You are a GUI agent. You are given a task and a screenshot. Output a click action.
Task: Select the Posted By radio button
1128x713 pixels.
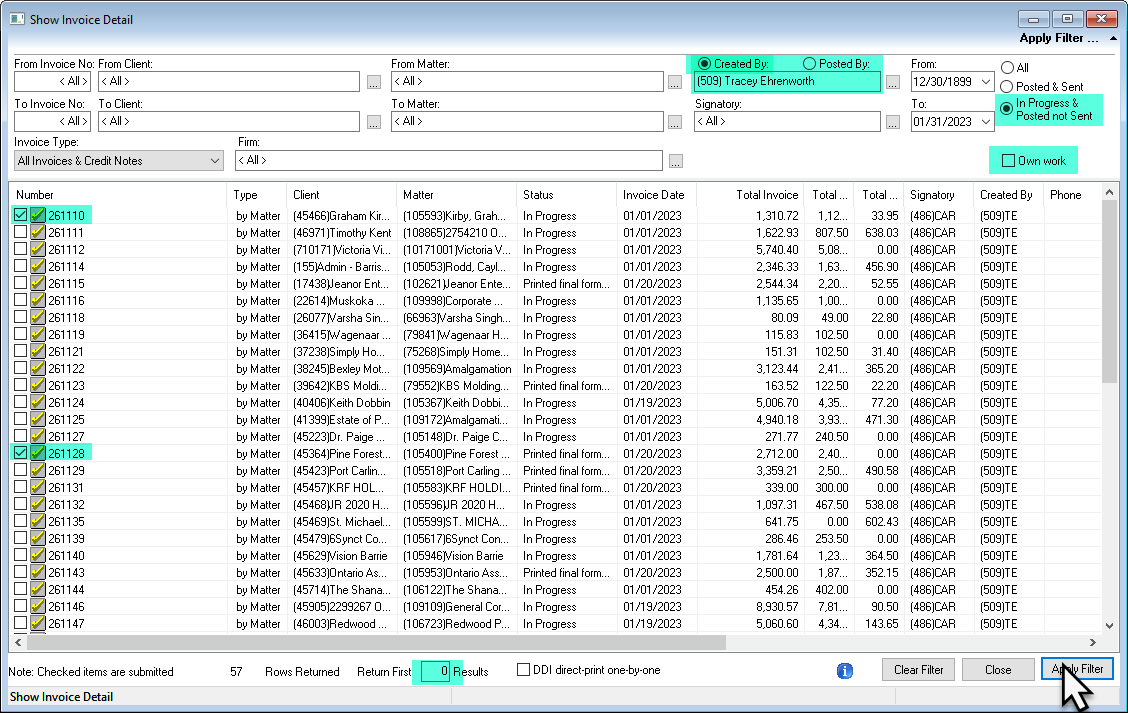tap(809, 63)
